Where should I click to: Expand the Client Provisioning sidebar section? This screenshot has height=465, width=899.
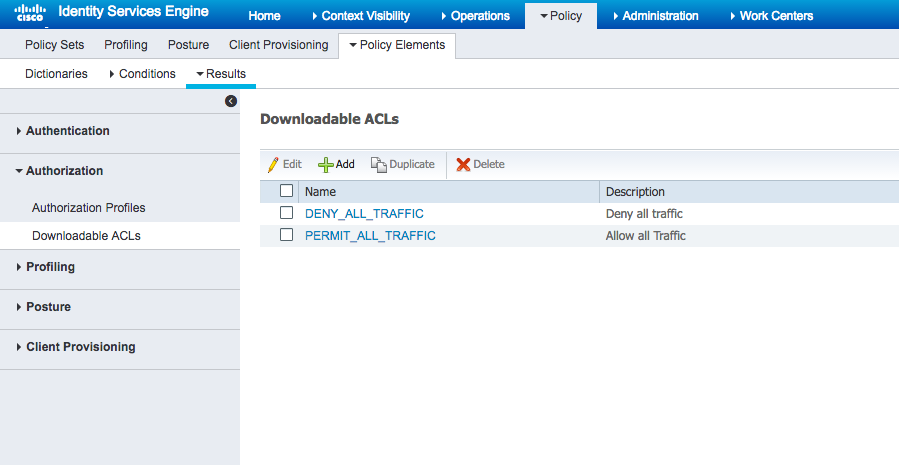click(x=76, y=347)
